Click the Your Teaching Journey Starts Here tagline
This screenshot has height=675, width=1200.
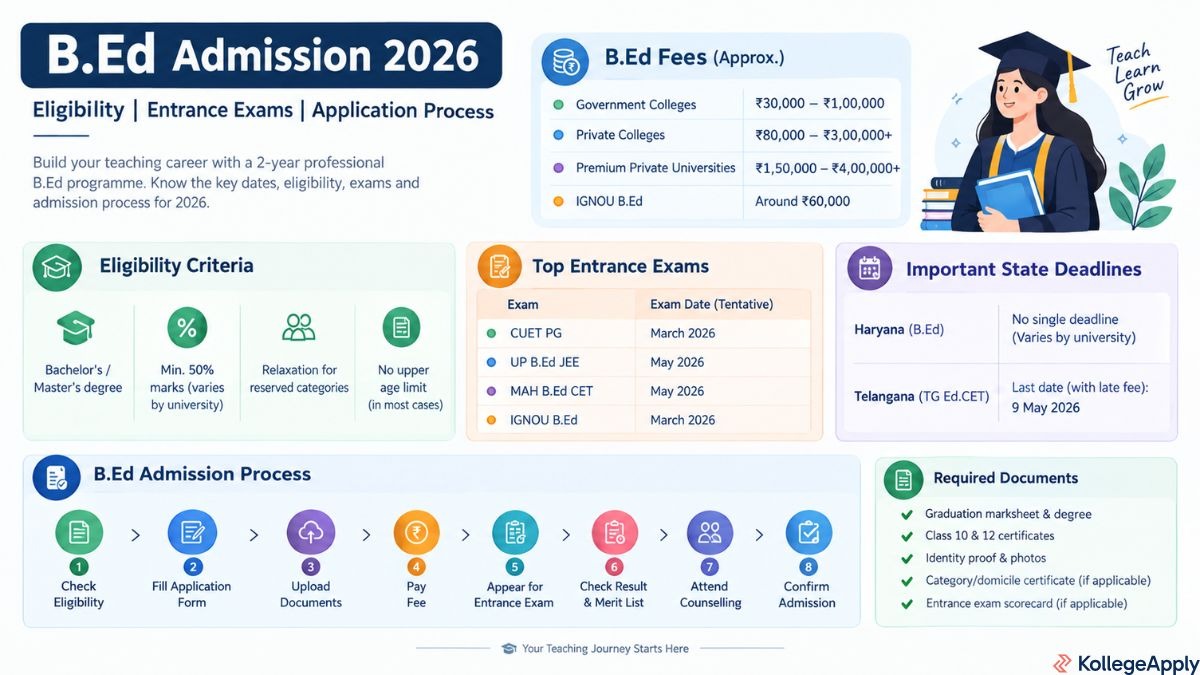[x=605, y=649]
